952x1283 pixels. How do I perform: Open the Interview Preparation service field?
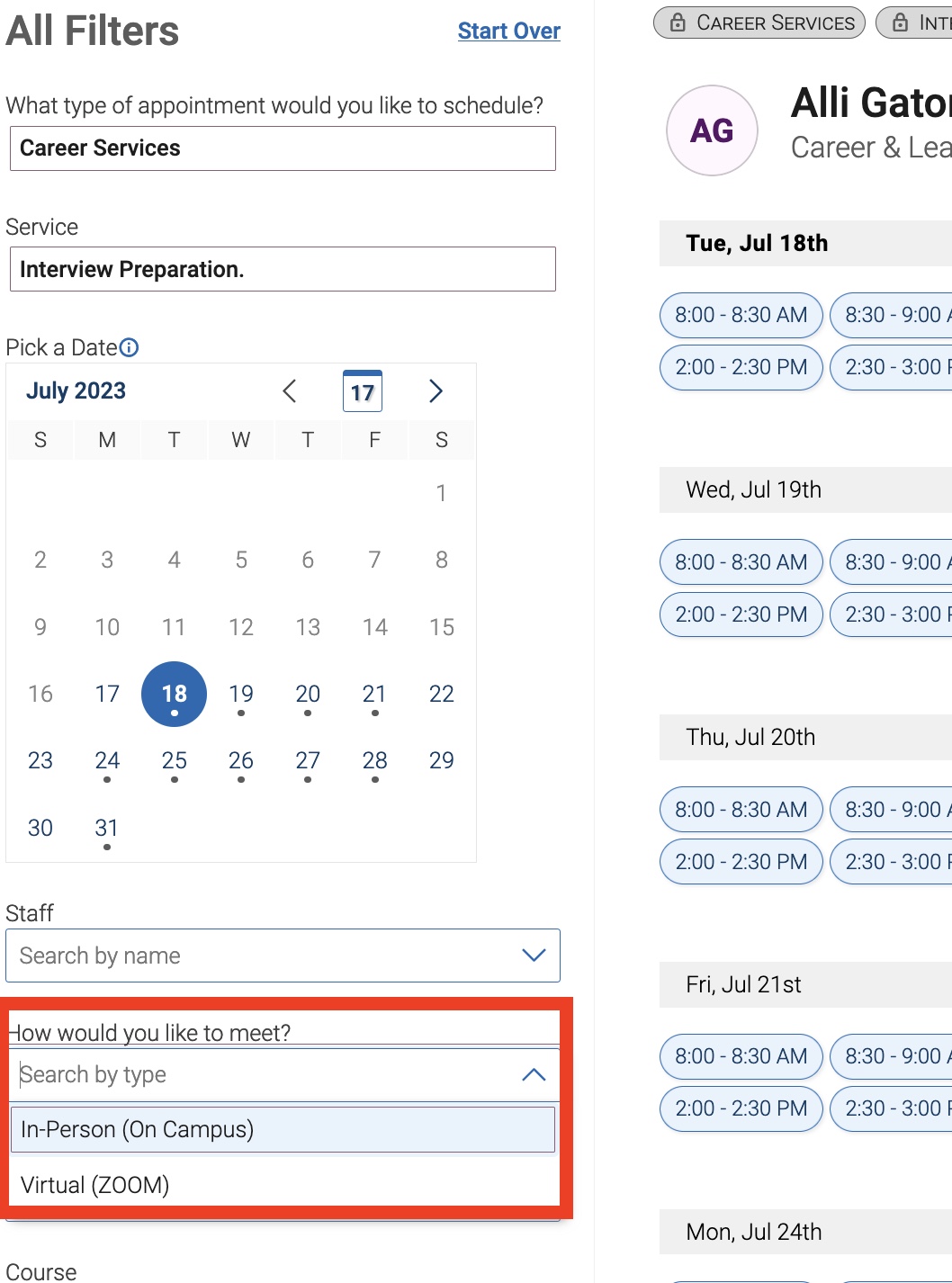pyautogui.click(x=283, y=269)
